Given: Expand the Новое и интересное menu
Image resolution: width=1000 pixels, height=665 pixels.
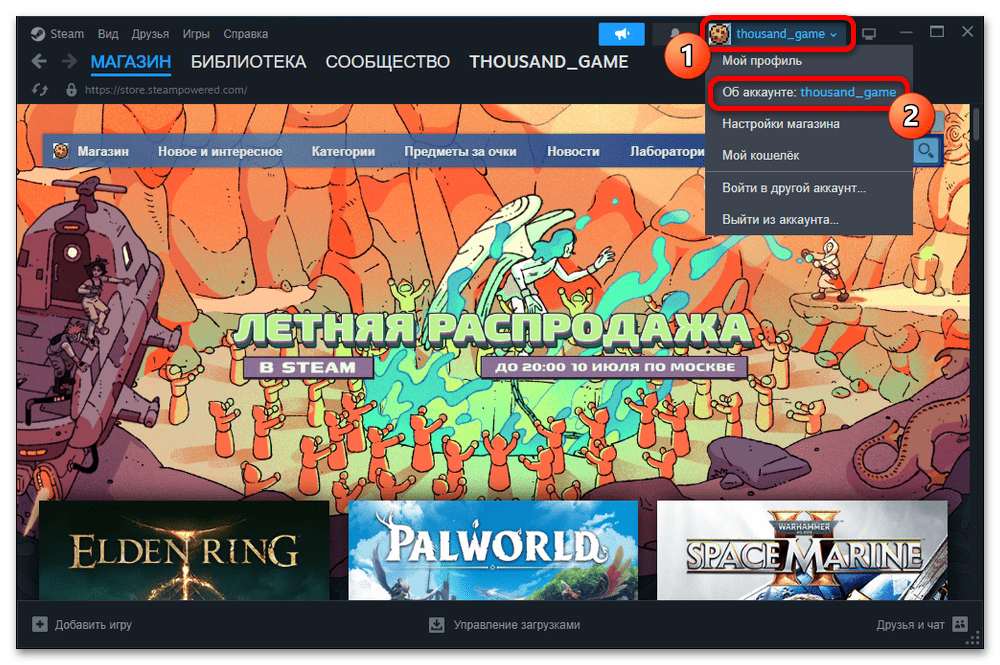Looking at the screenshot, I should [x=220, y=152].
